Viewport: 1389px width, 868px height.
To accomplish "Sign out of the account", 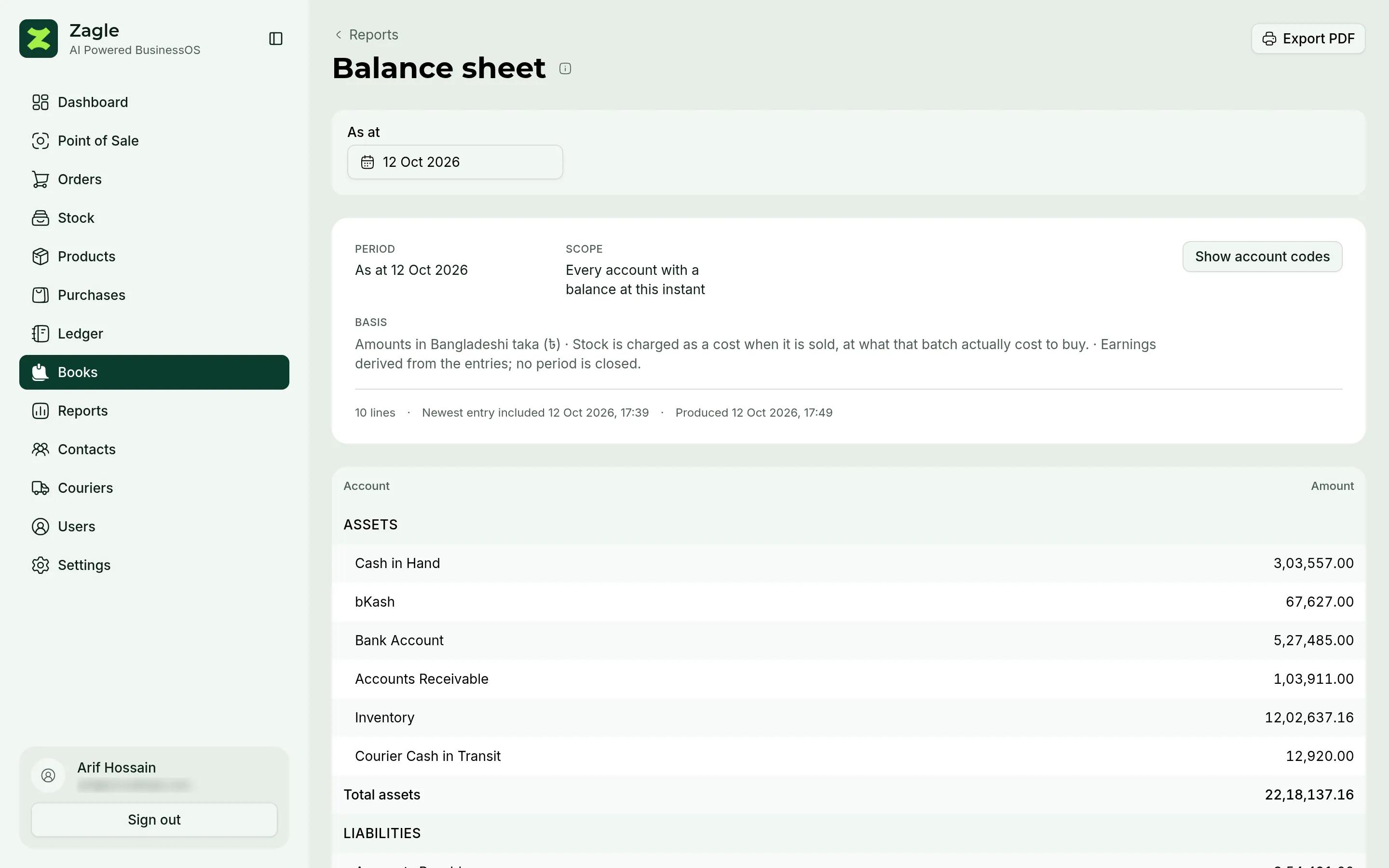I will click(x=154, y=820).
